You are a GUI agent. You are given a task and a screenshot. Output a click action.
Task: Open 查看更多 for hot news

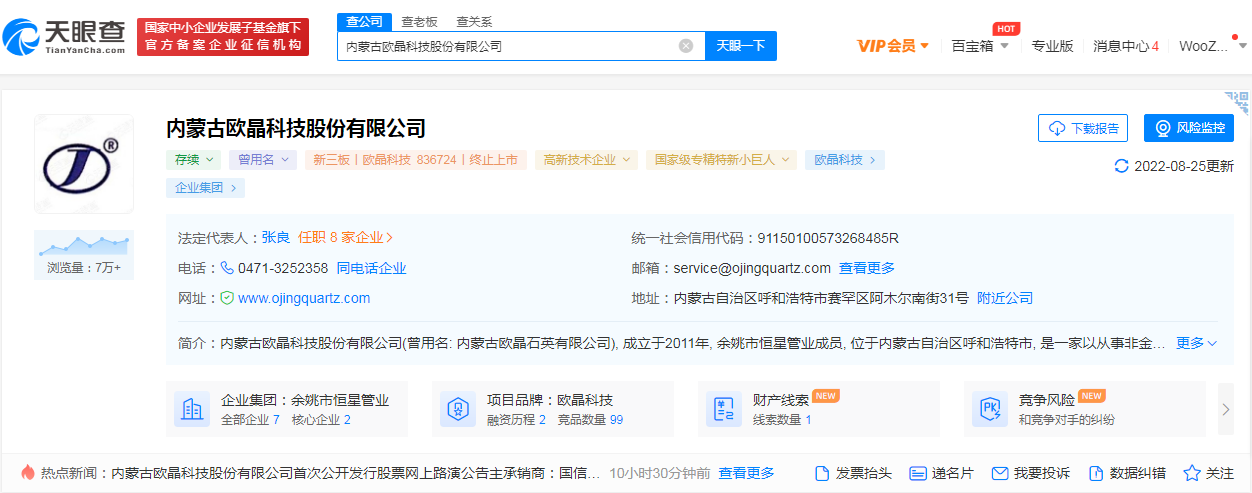(x=746, y=473)
